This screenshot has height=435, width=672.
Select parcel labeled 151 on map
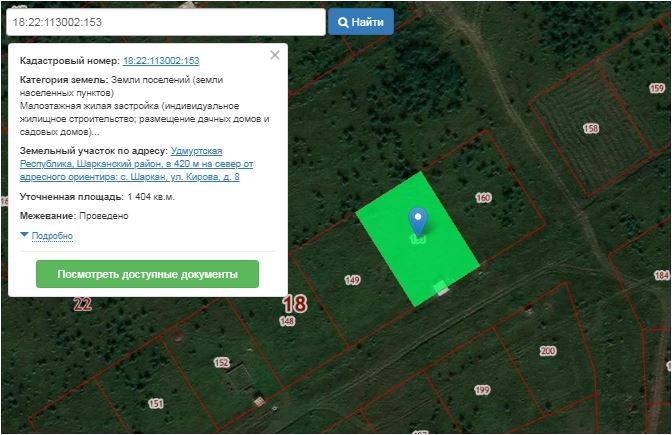coord(156,403)
